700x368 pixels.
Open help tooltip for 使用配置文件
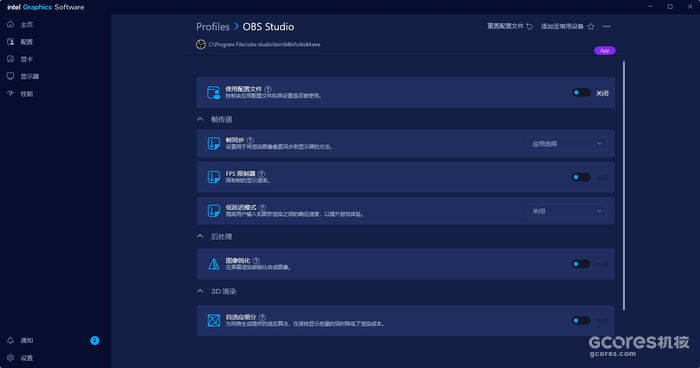[x=268, y=89]
